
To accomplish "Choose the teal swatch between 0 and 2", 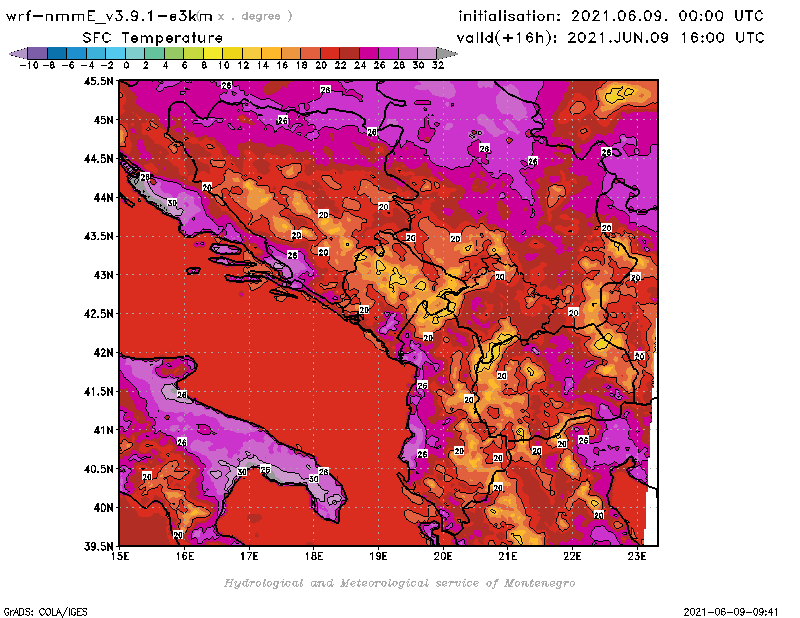I will point(135,53).
